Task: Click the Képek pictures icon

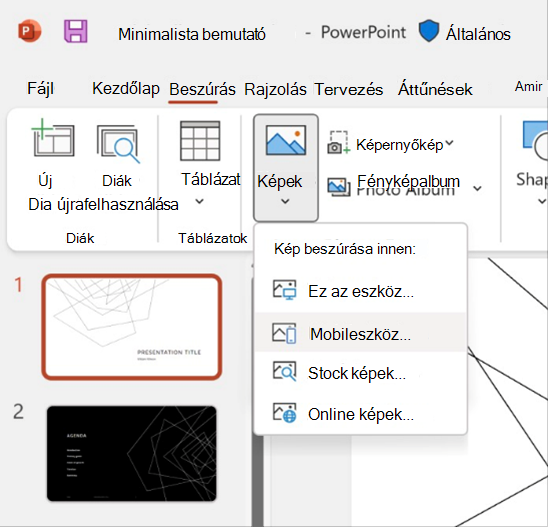Action: point(286,140)
